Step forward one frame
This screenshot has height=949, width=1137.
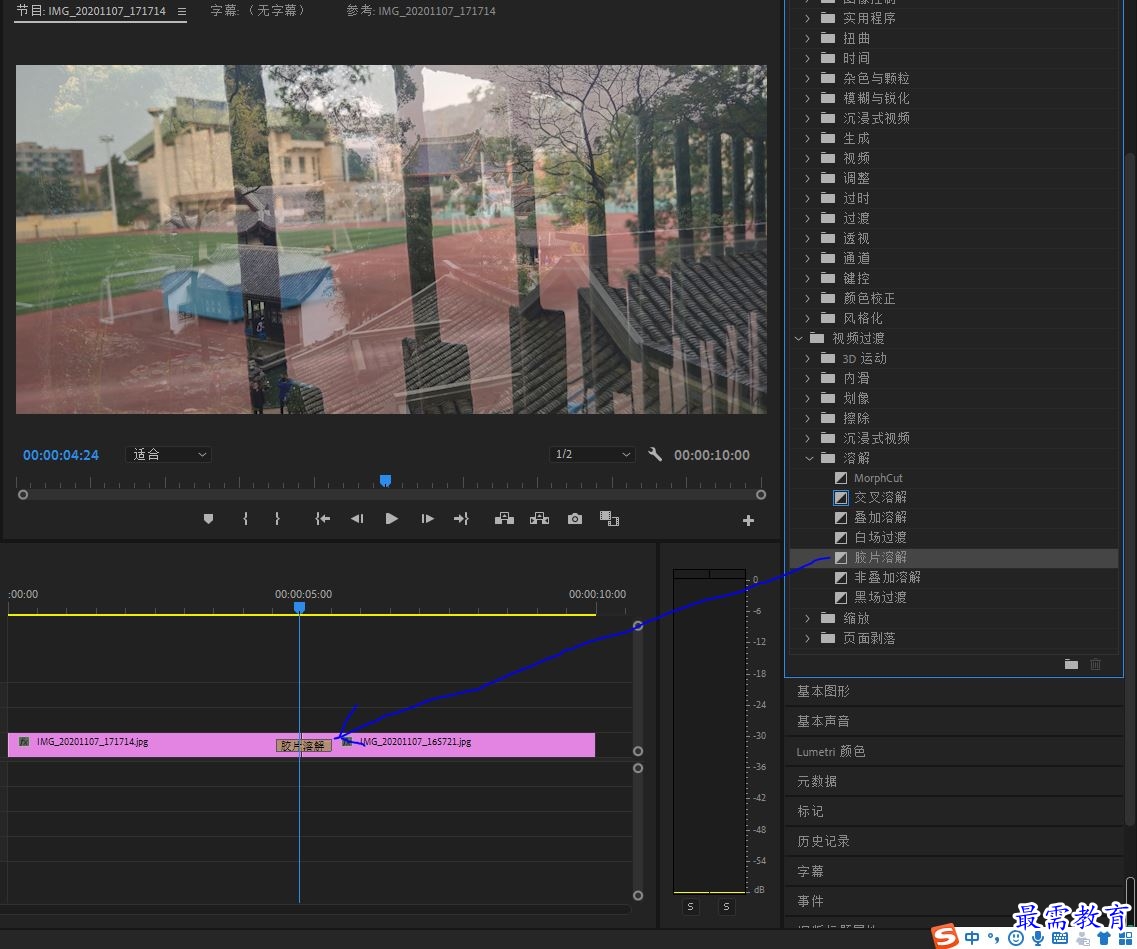pyautogui.click(x=427, y=518)
